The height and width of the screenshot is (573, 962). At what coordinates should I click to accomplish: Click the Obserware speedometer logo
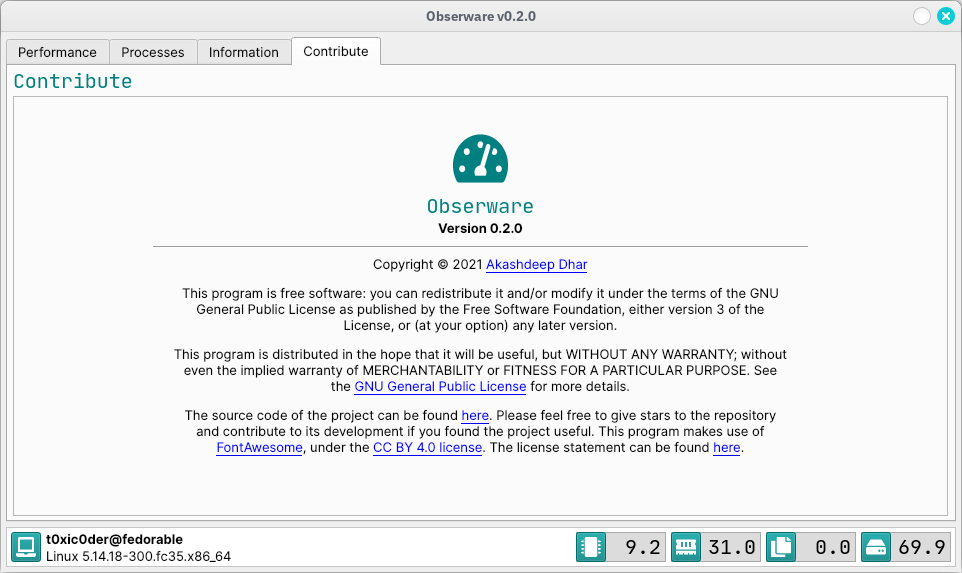480,158
